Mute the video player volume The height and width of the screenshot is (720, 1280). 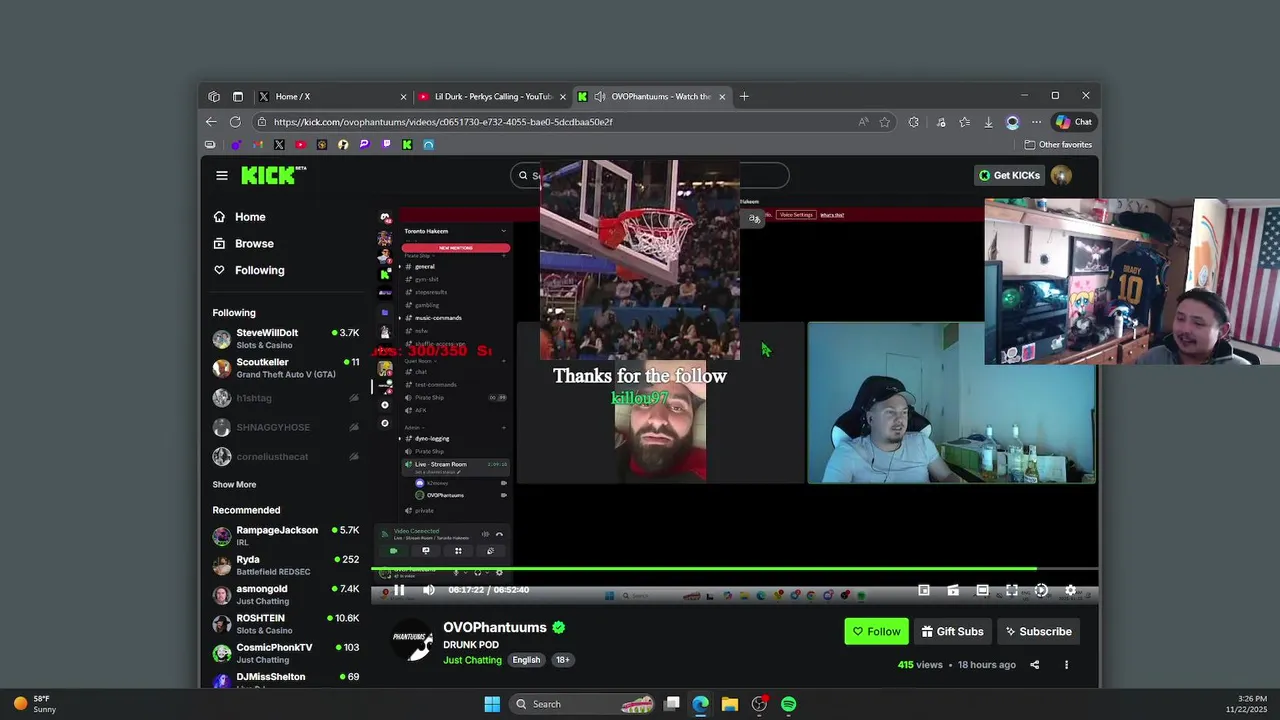[x=429, y=590]
